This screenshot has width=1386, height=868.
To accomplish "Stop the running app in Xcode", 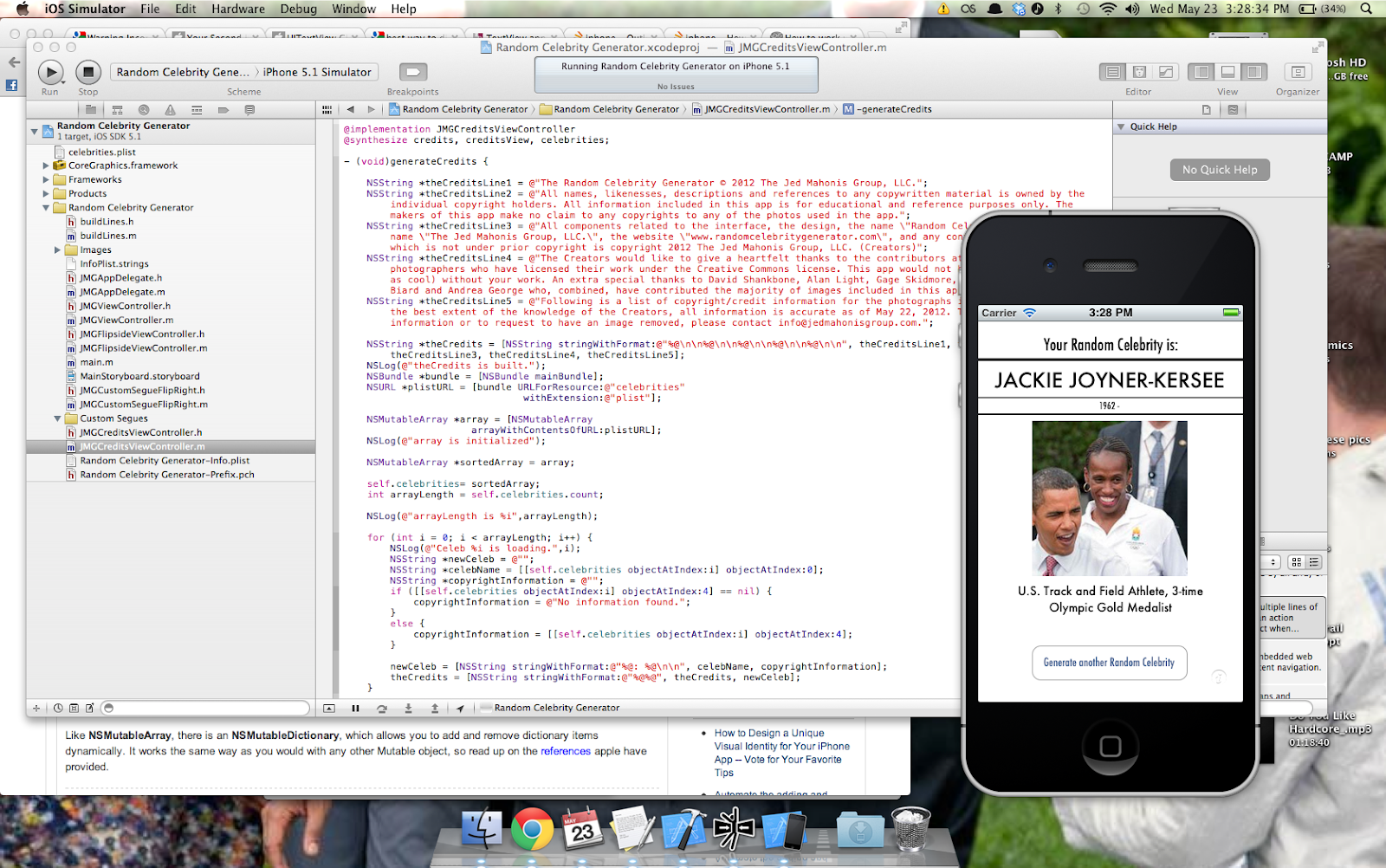I will [87, 73].
